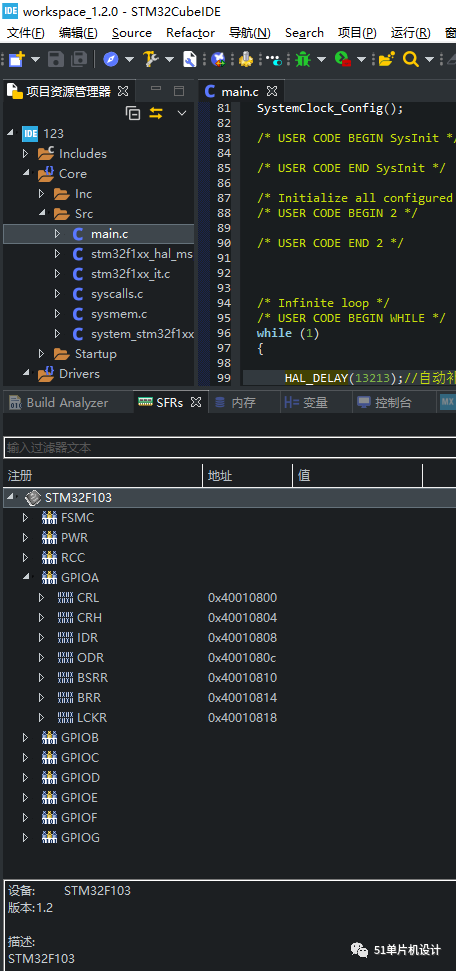The width and height of the screenshot is (456, 971).
Task: Click the green Run icon
Action: 343,59
